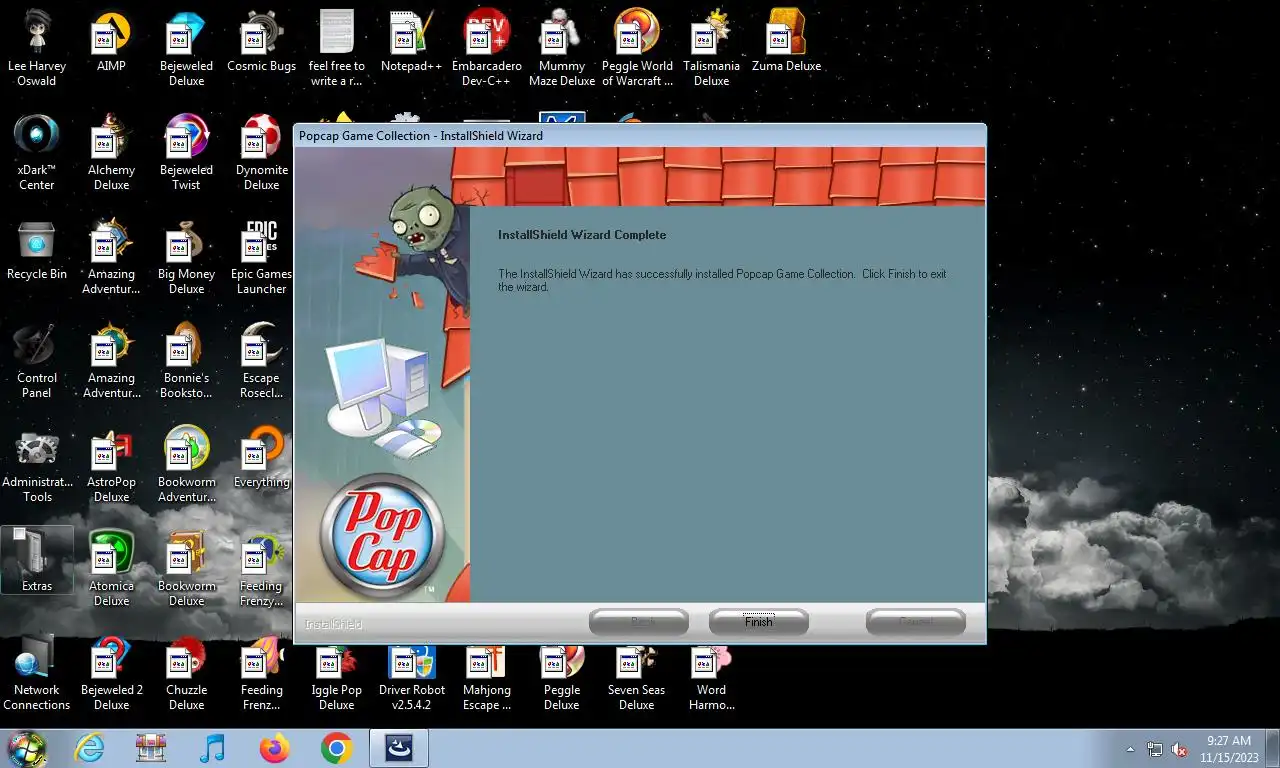Select the xDark Center icon

[37, 152]
